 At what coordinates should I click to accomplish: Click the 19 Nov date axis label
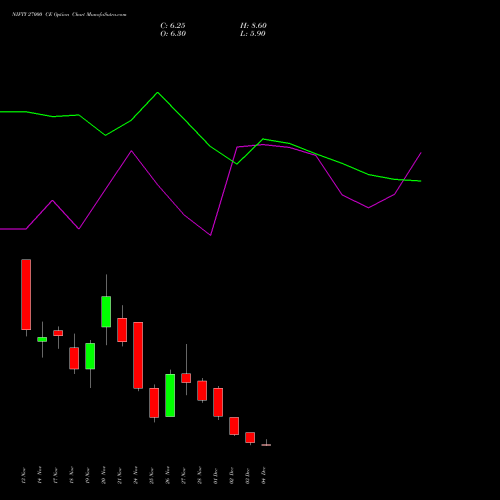tap(88, 475)
